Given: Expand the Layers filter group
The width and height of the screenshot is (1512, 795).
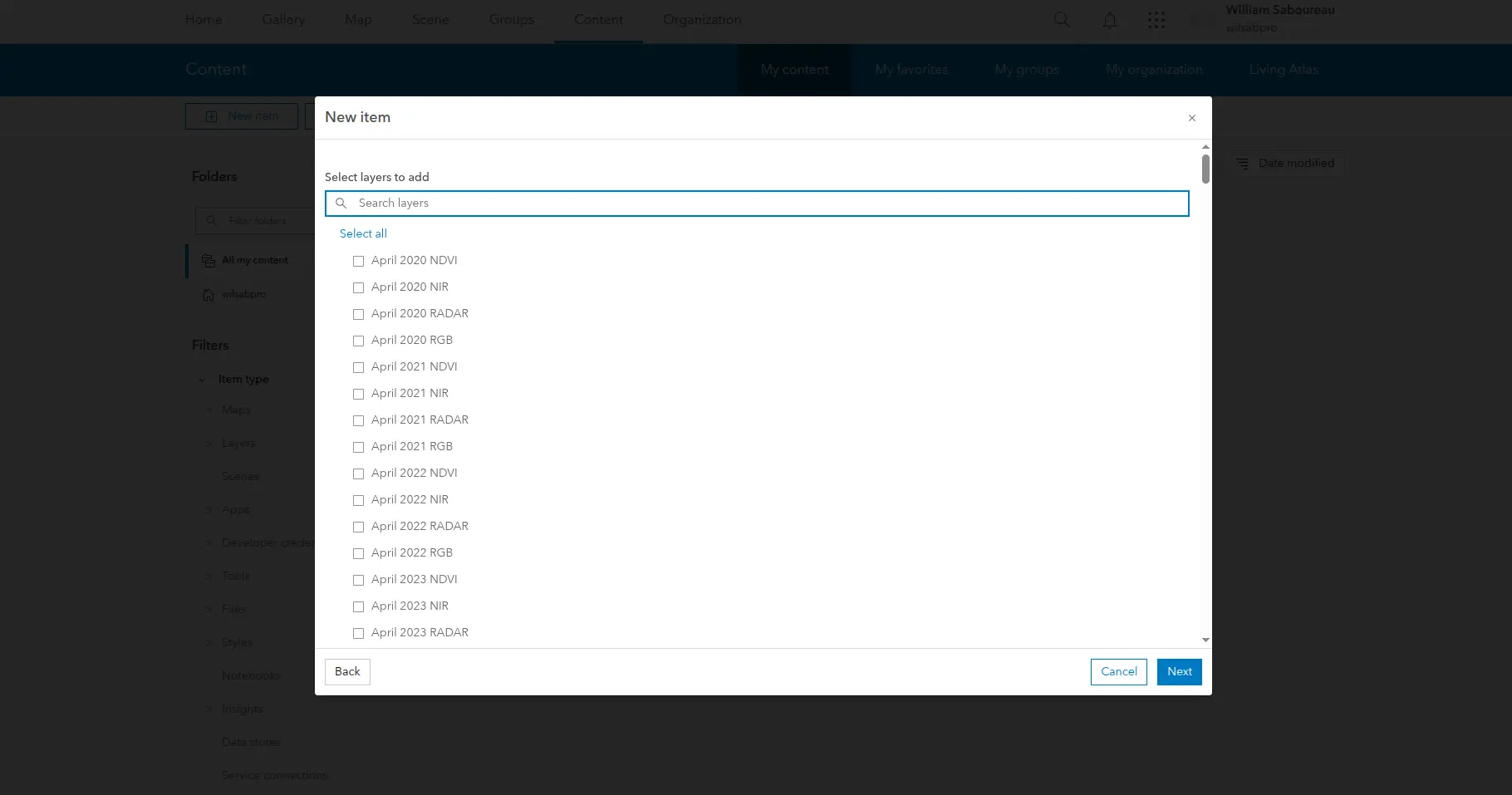Looking at the screenshot, I should click(x=208, y=443).
